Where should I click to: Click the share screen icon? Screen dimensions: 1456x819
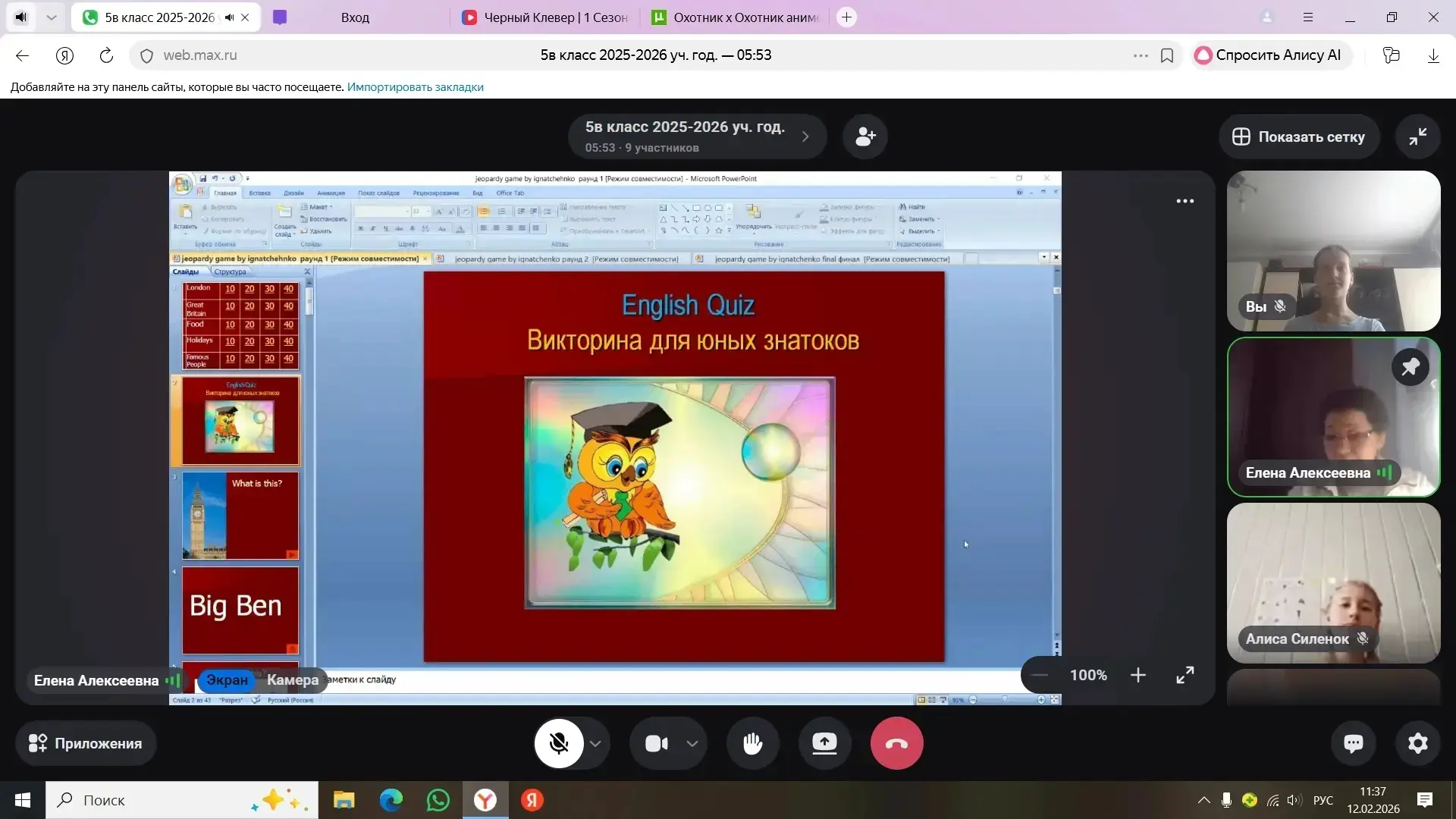tap(824, 743)
